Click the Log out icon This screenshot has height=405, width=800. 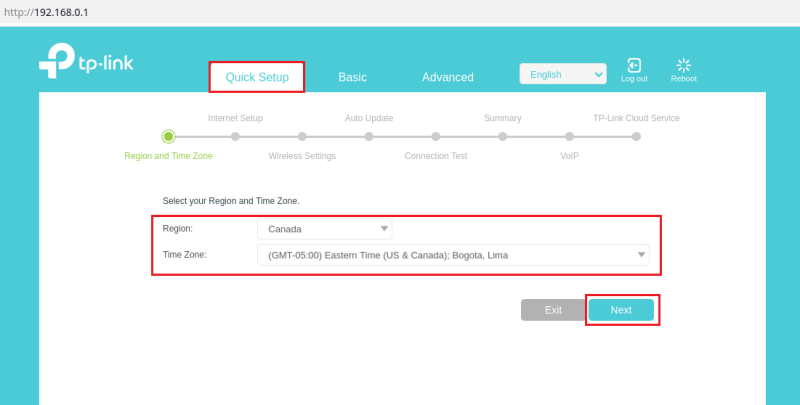tap(633, 66)
